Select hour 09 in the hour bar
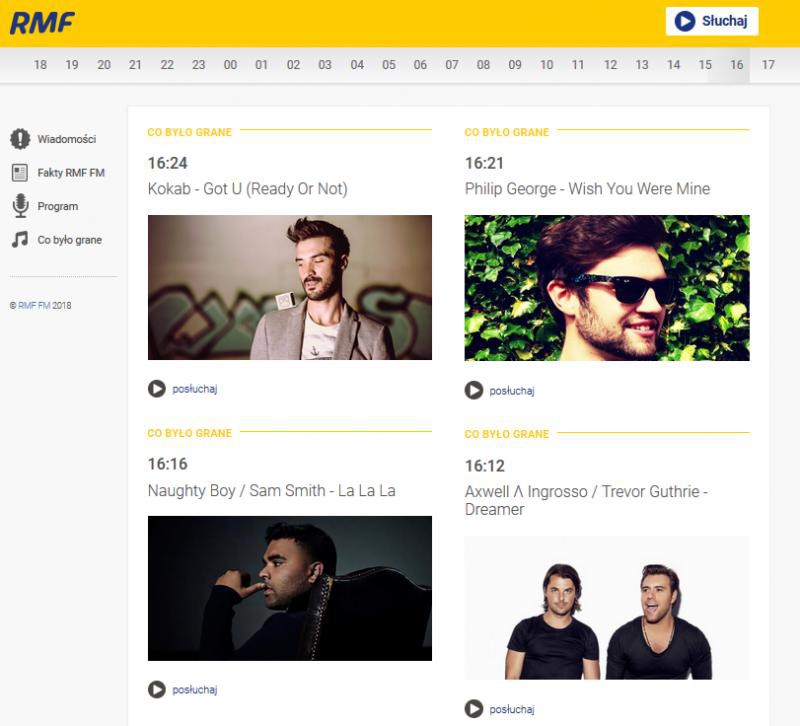Screen dimensions: 800x726 tap(515, 65)
